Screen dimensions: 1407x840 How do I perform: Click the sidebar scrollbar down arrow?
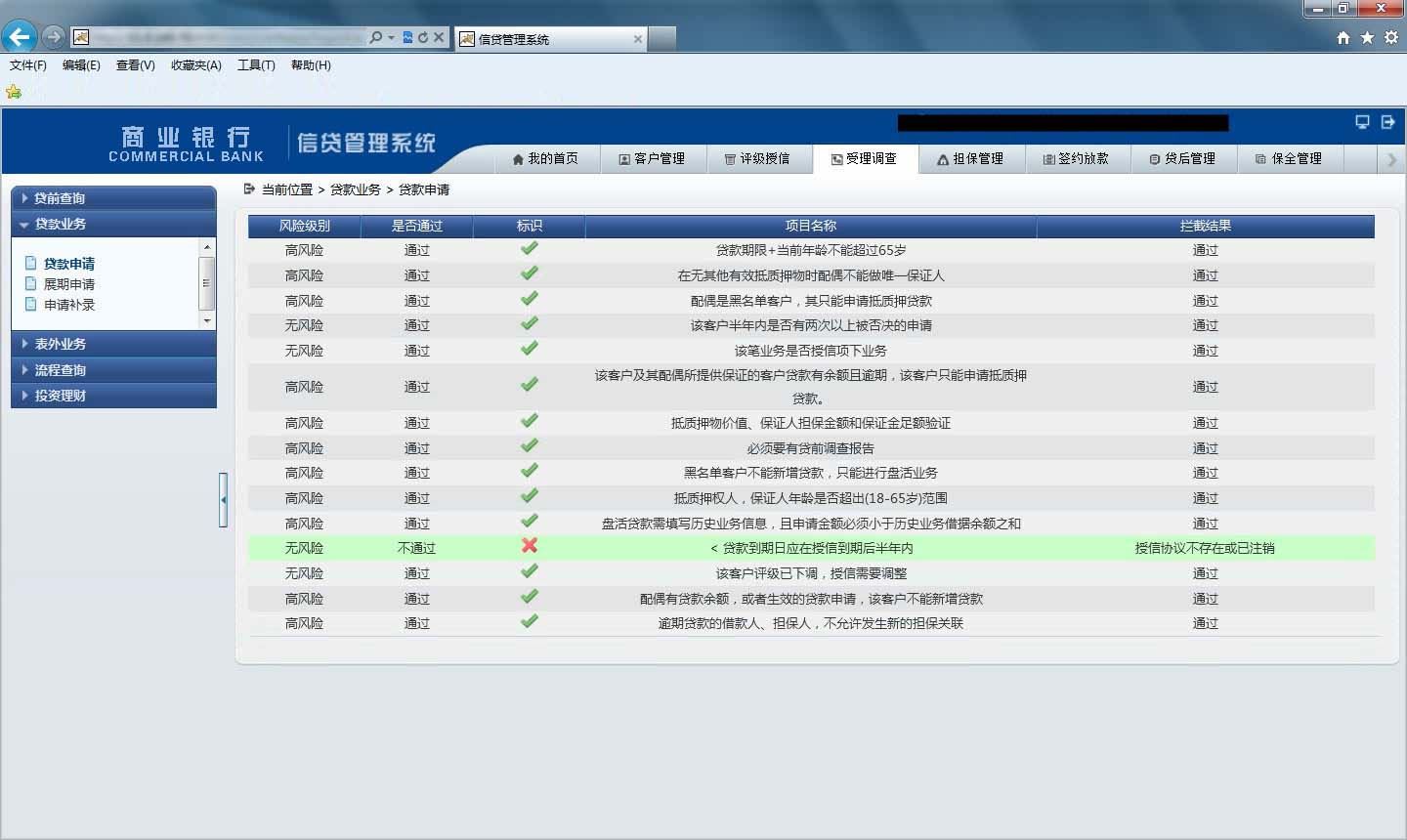click(x=206, y=320)
